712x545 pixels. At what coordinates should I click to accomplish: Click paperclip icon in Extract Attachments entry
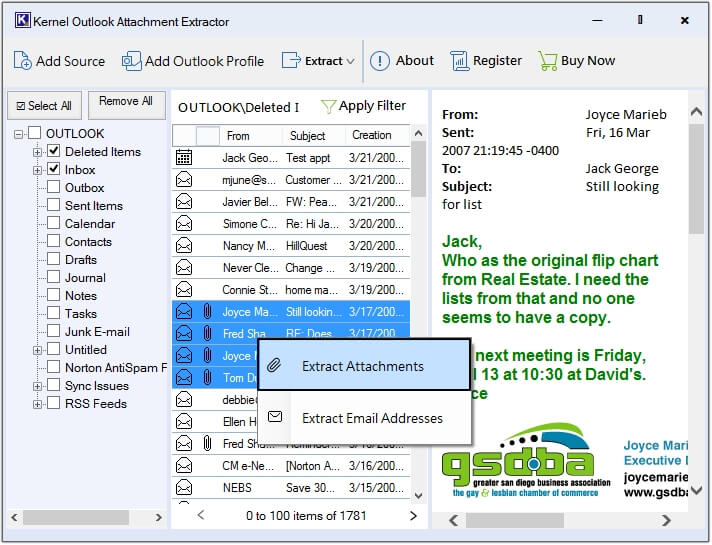tap(274, 365)
